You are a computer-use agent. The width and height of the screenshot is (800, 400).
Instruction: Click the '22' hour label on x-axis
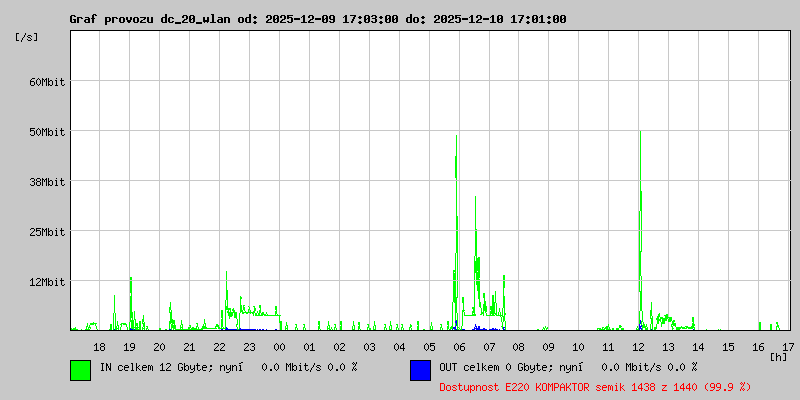[x=219, y=347]
